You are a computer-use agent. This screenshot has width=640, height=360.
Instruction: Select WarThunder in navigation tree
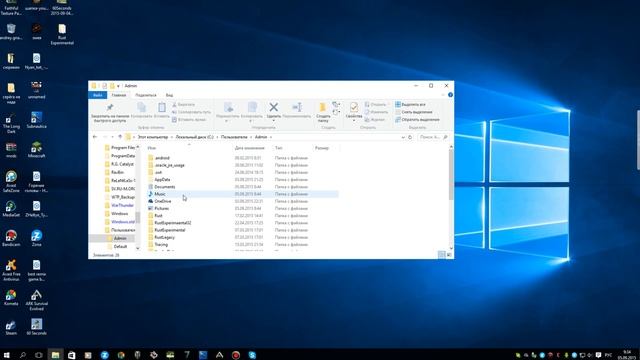122,205
